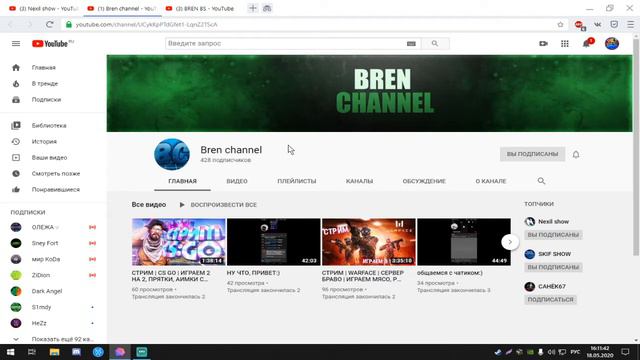Open the account avatar menu
The image size is (640, 360).
(x=611, y=44)
